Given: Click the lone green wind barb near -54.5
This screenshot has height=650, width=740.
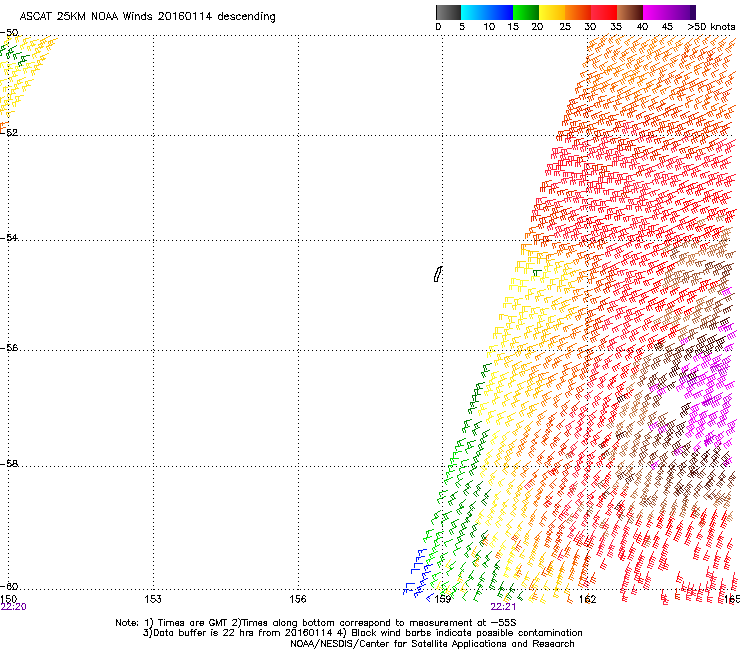Looking at the screenshot, I should click(537, 273).
